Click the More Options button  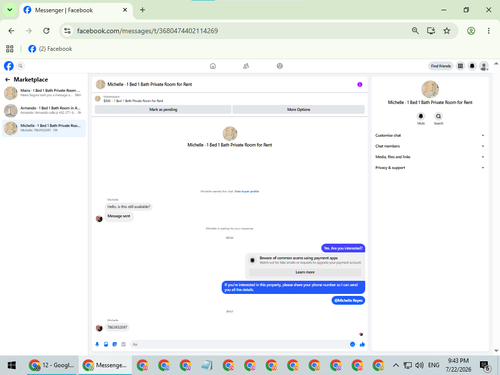coord(299,109)
